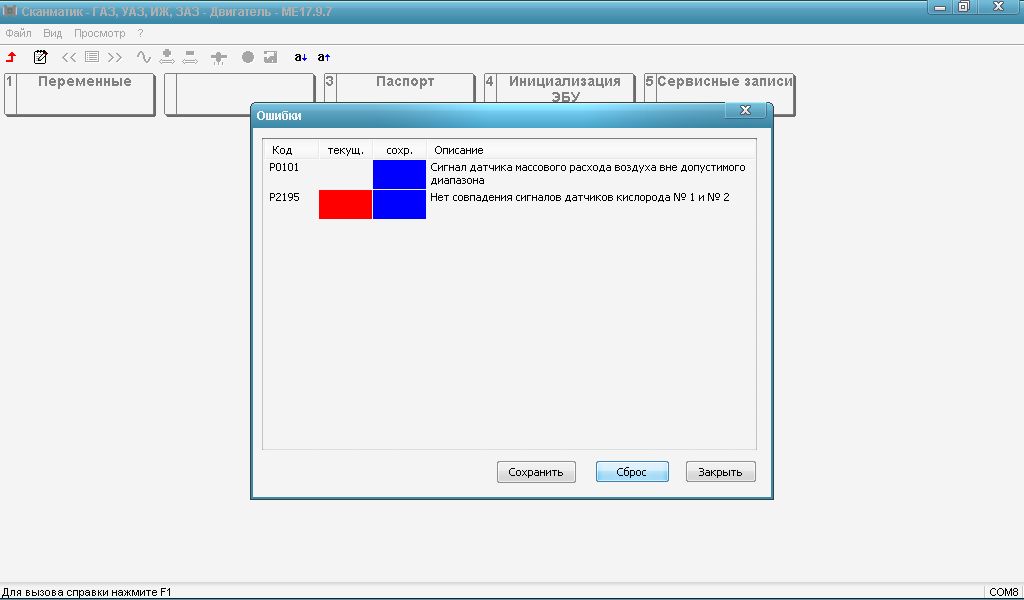Screen dimensions: 1024x600
Task: Click the blue saved cell for P0101
Action: pos(399,174)
